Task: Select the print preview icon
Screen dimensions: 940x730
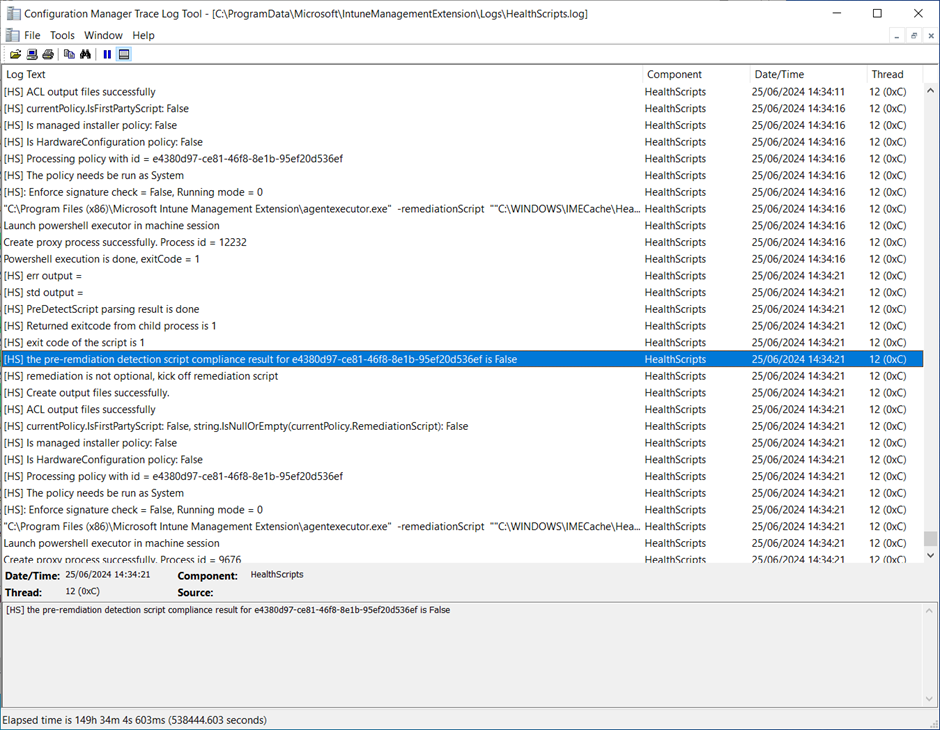Action: (x=31, y=54)
